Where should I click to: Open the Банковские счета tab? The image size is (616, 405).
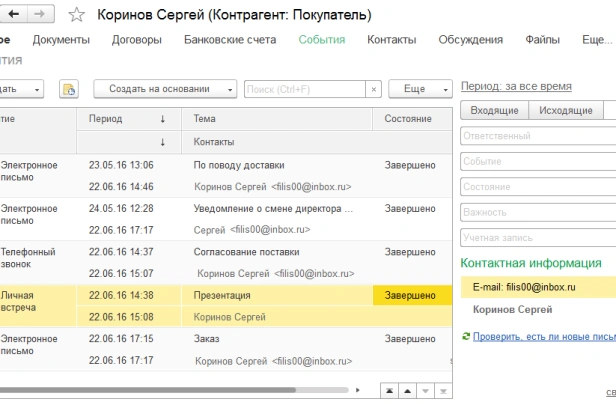coord(230,40)
